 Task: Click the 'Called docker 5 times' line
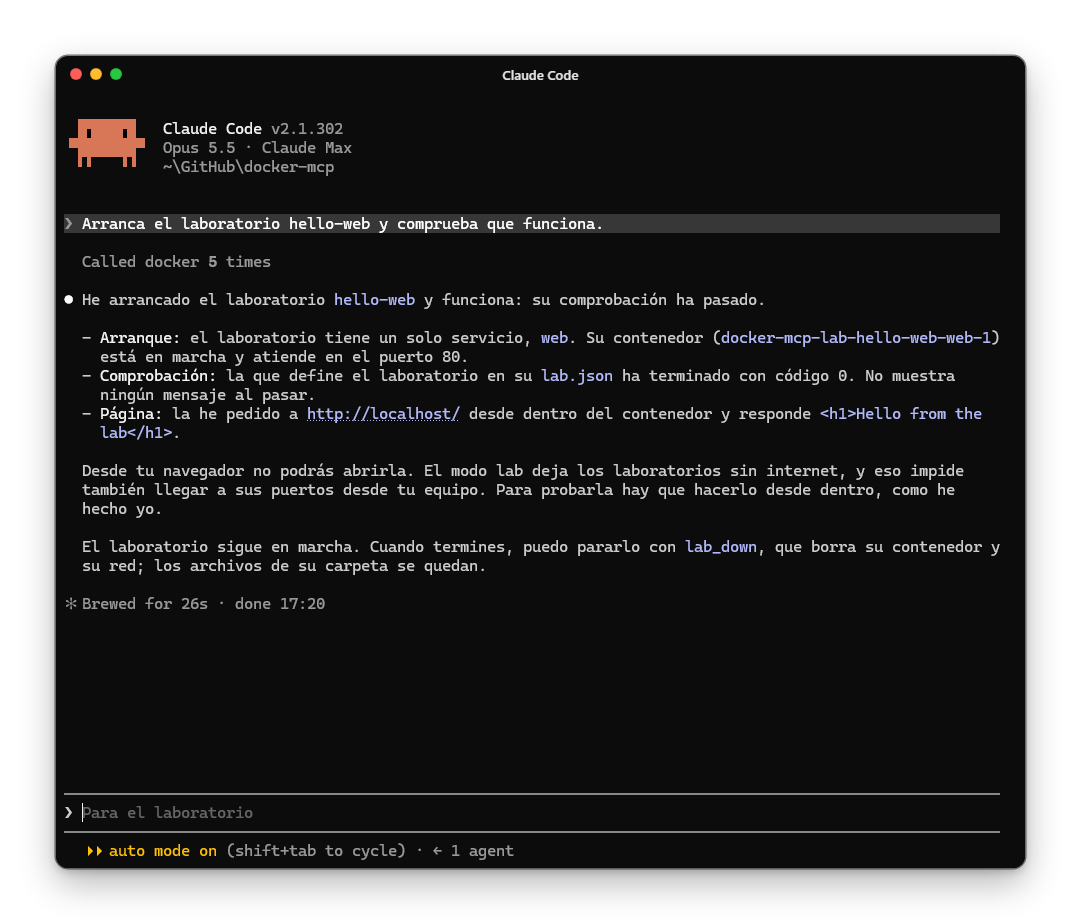coord(176,262)
